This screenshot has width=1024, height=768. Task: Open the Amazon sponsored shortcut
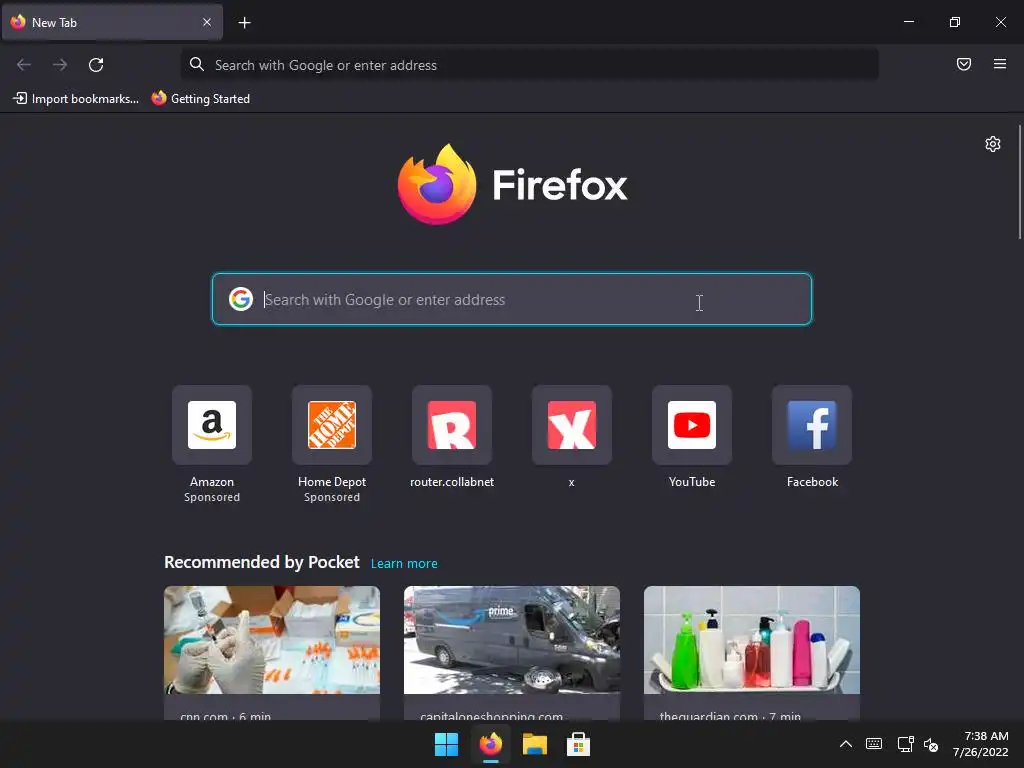(x=212, y=425)
